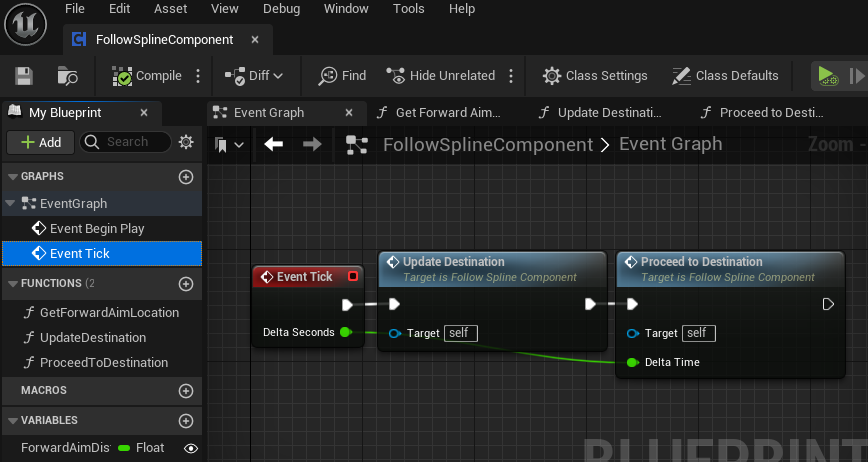Collapse the VARIABLES section
Screen dimensions: 868x462
click(13, 421)
